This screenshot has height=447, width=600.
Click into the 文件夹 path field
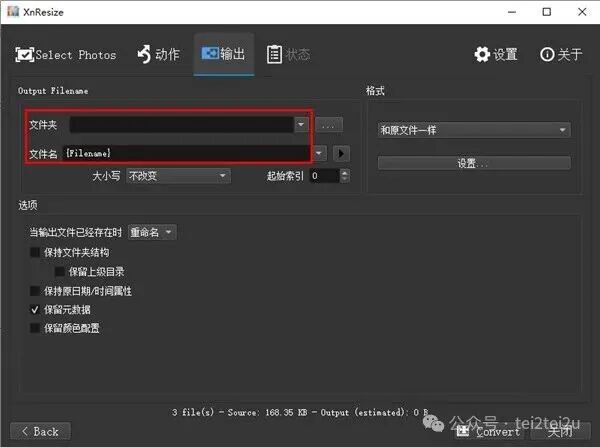[x=182, y=124]
